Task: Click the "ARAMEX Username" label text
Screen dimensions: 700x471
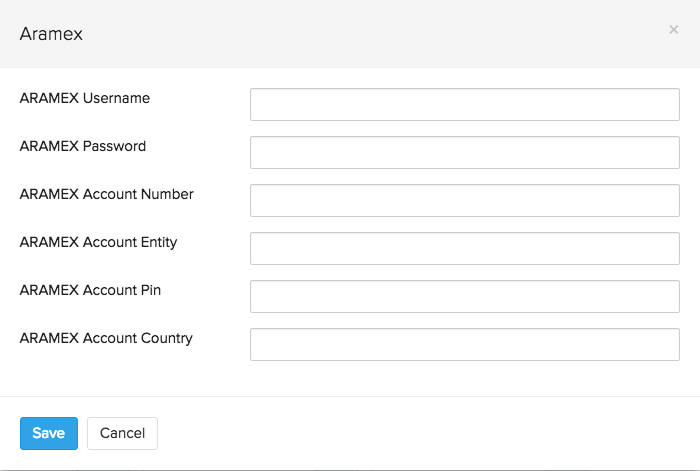Action: tap(84, 98)
